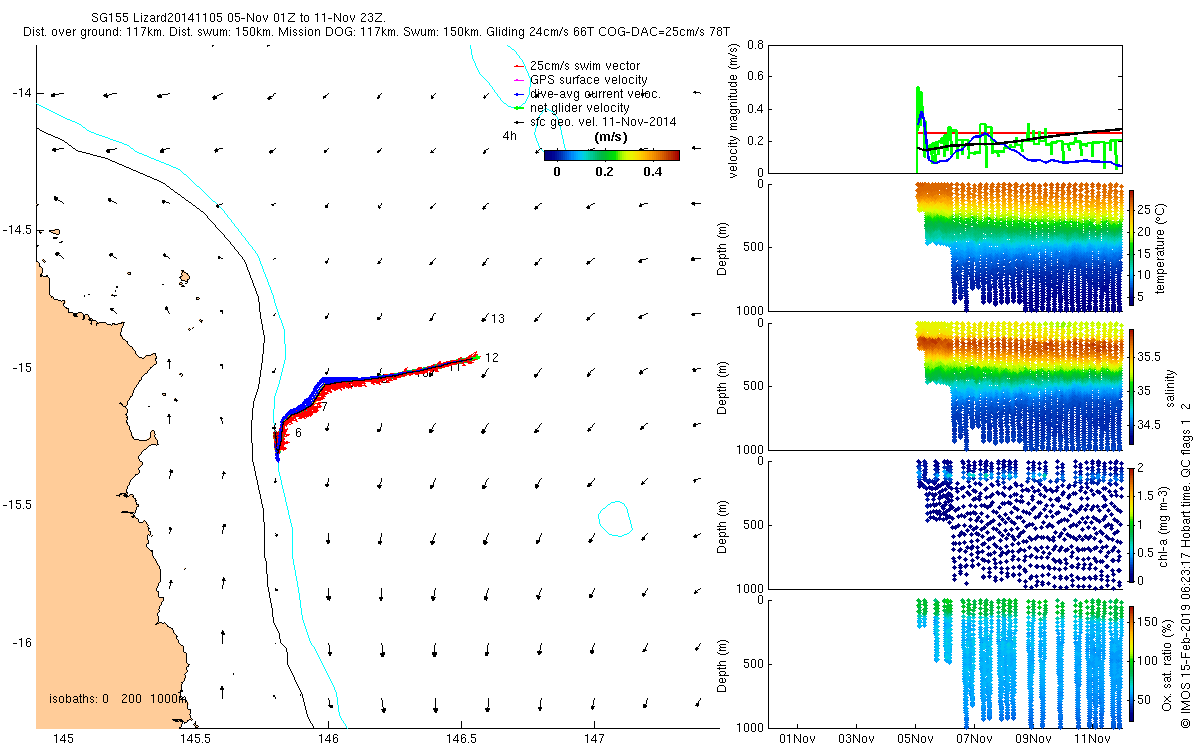Click the '01Nov' date tick
Image resolution: width=1200 pixels, height=750 pixels.
click(797, 739)
